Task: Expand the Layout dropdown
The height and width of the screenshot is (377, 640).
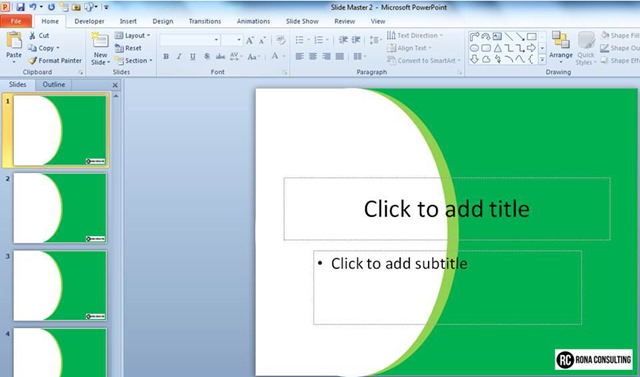Action: (x=133, y=35)
